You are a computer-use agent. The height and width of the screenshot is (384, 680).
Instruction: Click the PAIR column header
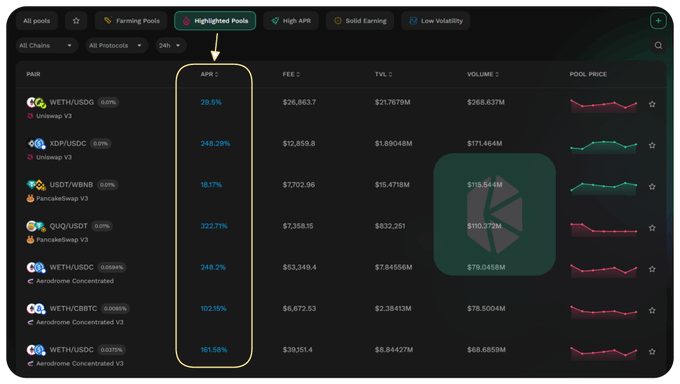[33, 75]
